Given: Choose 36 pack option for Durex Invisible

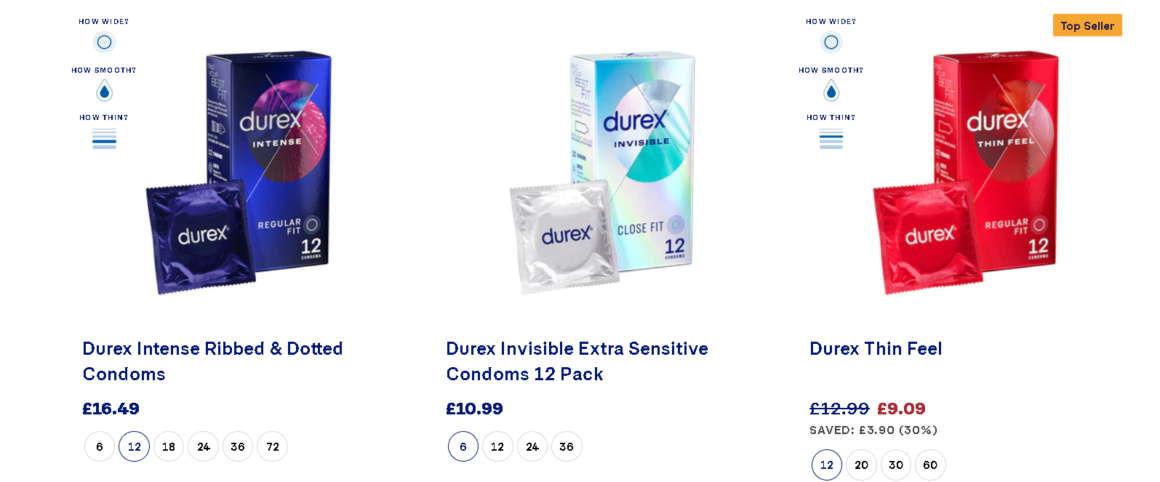Looking at the screenshot, I should pos(567,447).
